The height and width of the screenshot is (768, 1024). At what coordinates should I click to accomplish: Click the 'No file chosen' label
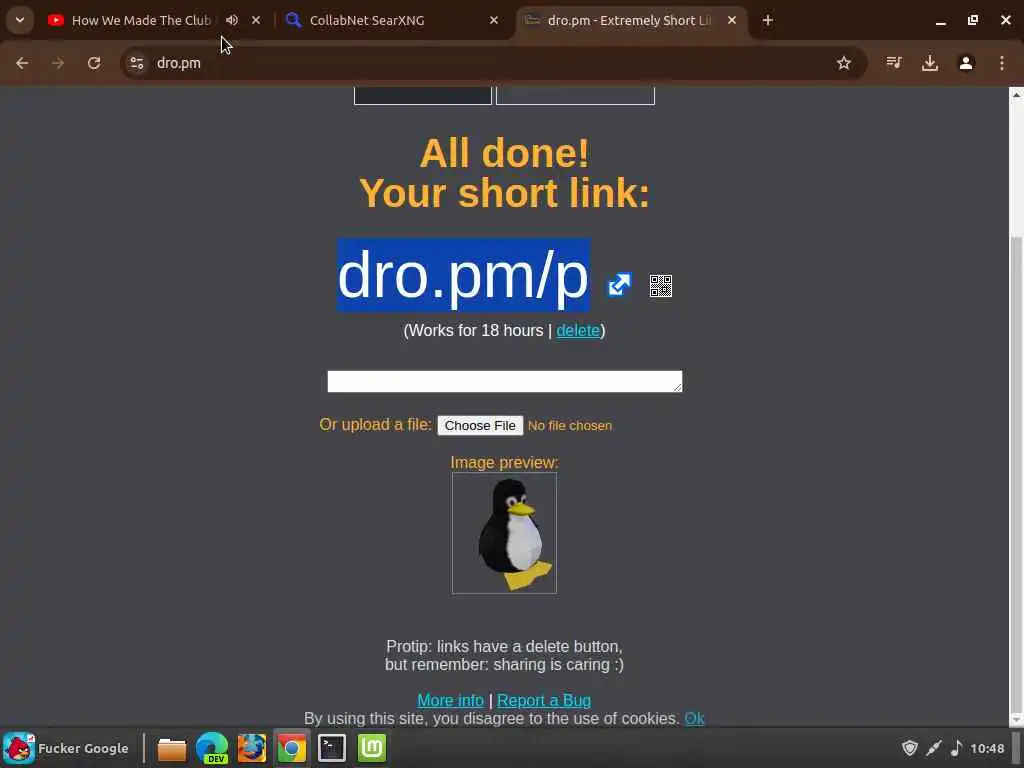[569, 426]
